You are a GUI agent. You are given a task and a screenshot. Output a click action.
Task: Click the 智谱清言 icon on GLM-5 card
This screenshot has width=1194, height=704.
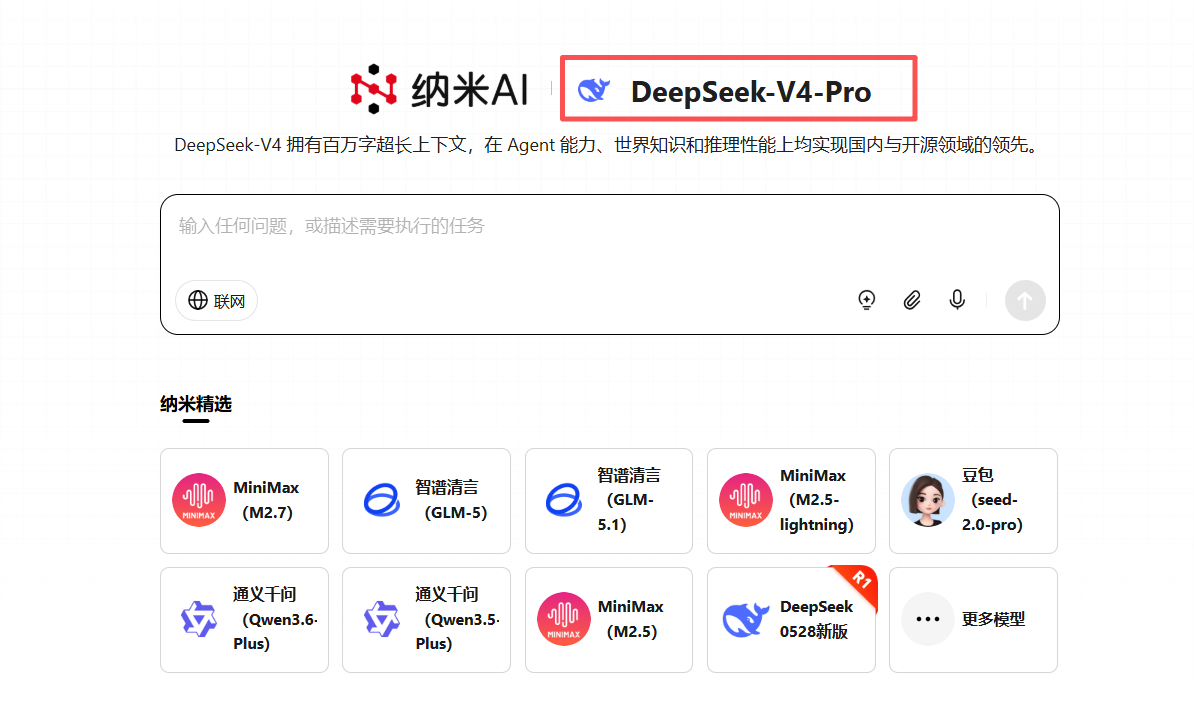[382, 500]
